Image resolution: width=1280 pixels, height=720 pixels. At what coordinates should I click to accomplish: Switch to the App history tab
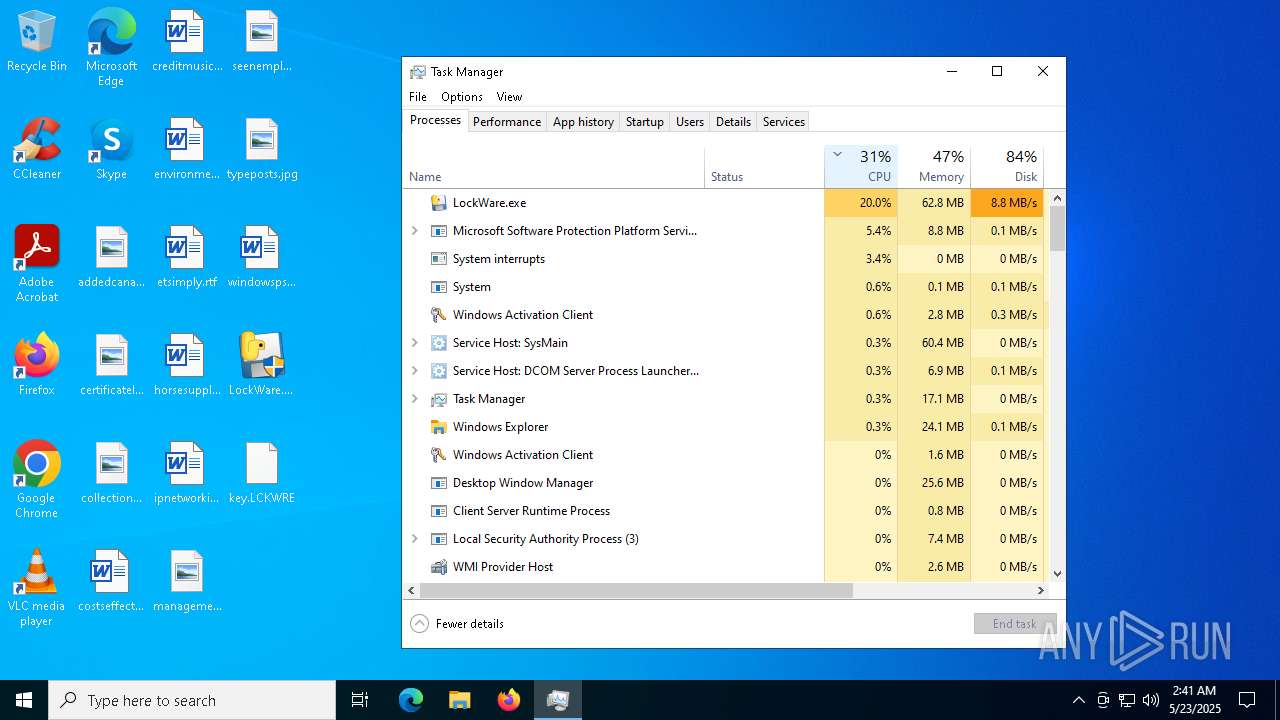[x=583, y=122]
